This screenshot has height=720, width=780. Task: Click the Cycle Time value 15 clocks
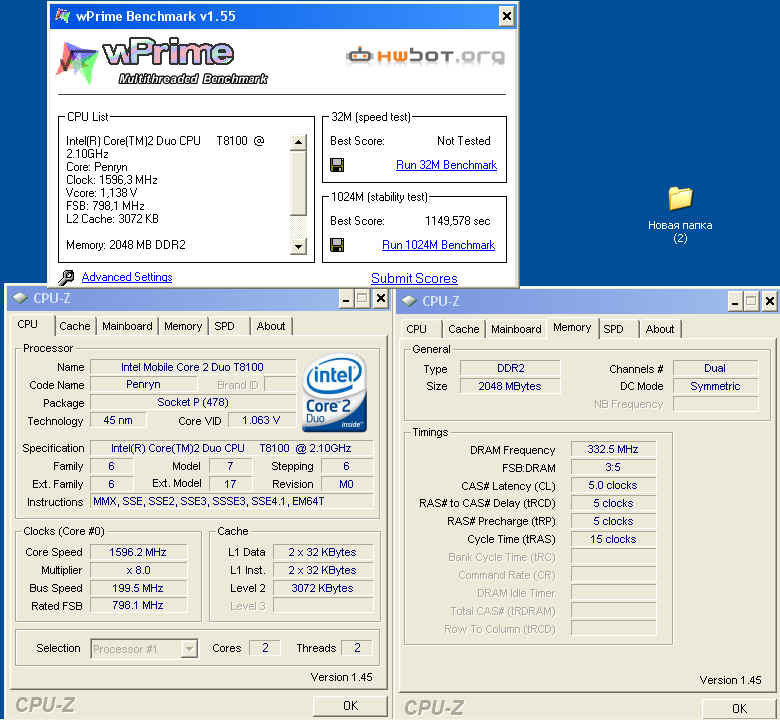[613, 539]
